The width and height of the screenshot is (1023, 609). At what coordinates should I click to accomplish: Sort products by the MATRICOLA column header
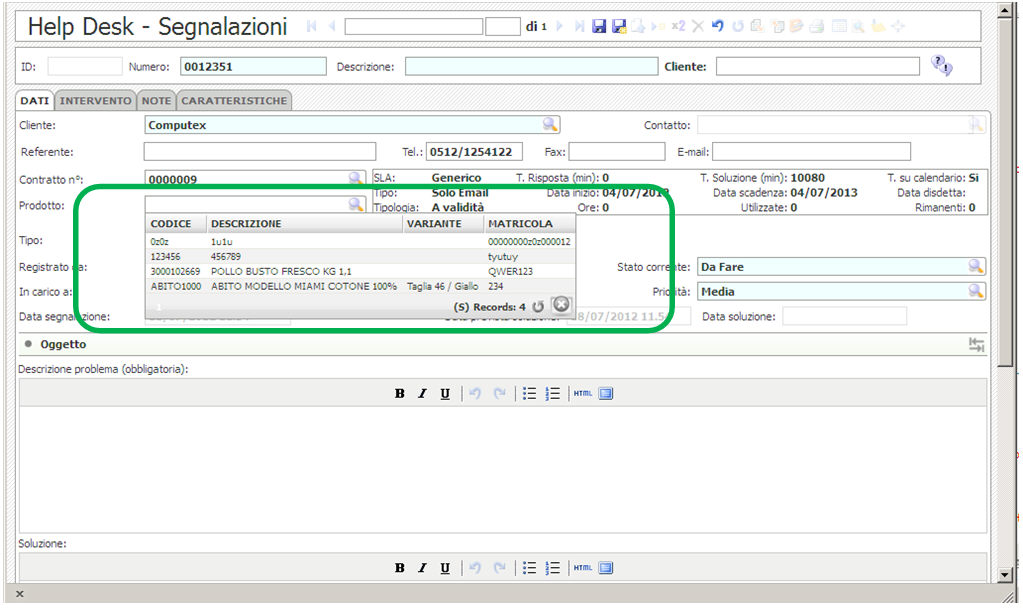[x=520, y=224]
